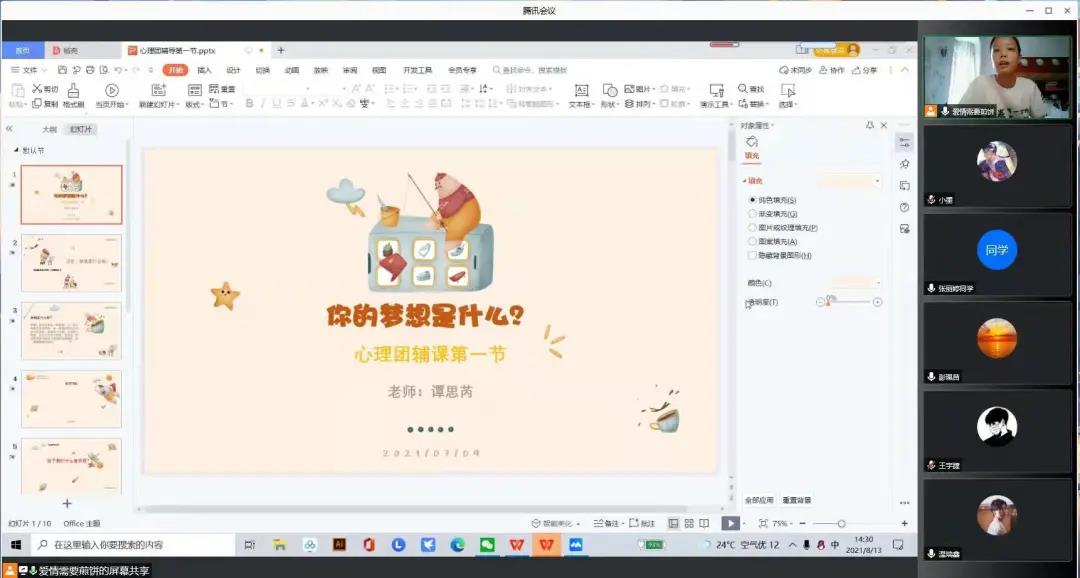The width and height of the screenshot is (1080, 578).
Task: Click the Replace (替换) icon
Action: point(742,103)
